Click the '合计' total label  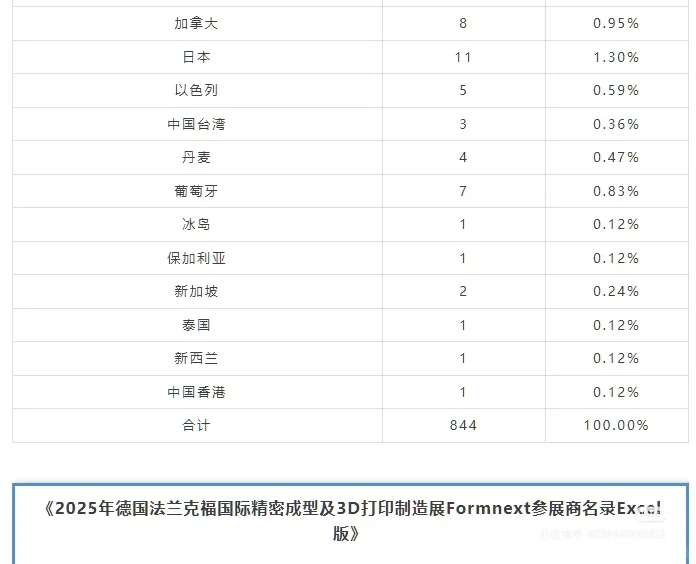(196, 425)
